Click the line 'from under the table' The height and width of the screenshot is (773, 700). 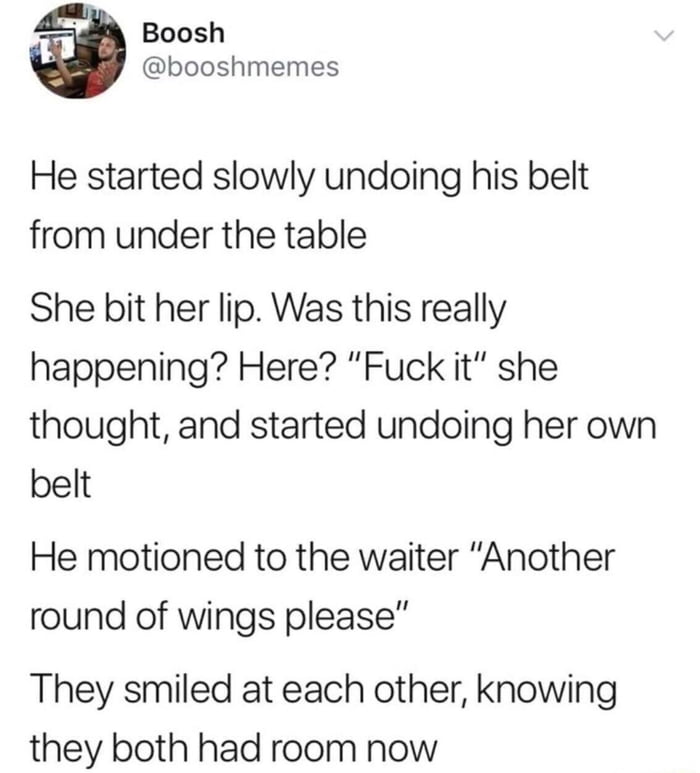199,236
